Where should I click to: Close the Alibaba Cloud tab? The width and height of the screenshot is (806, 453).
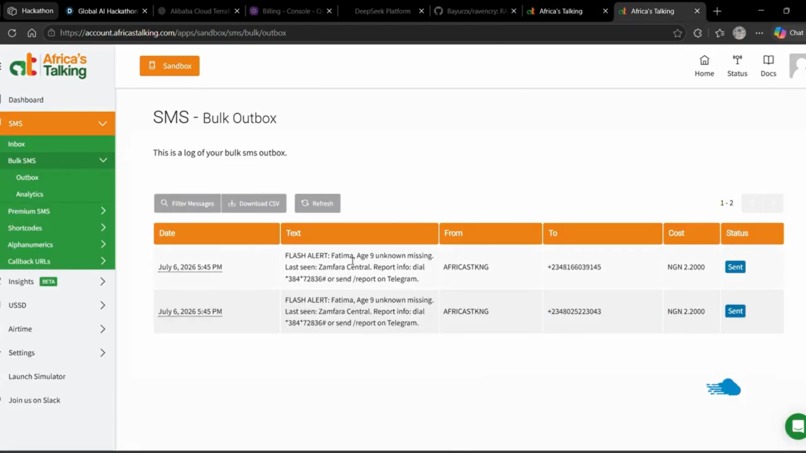pyautogui.click(x=237, y=11)
